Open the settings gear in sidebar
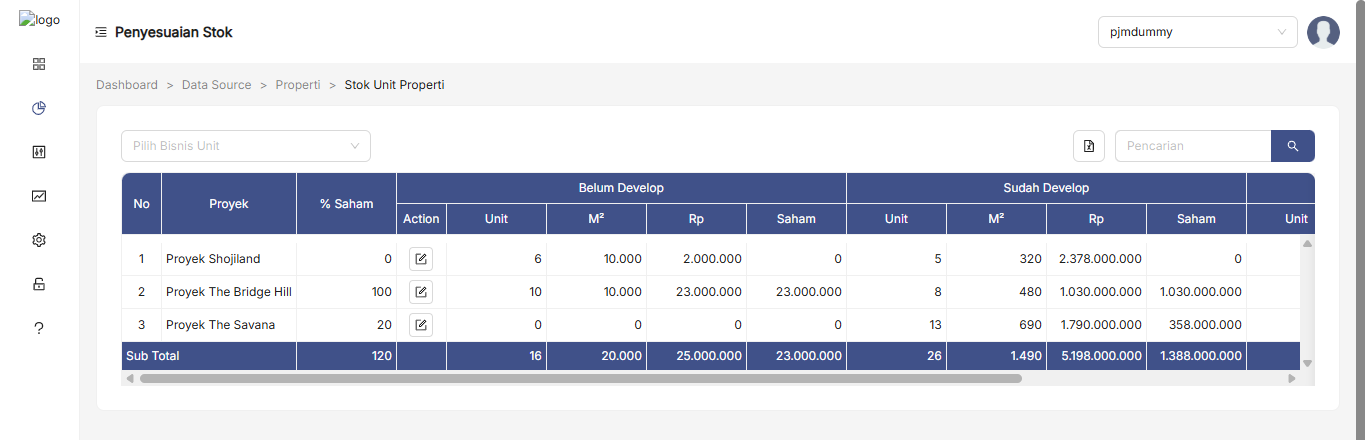 39,240
